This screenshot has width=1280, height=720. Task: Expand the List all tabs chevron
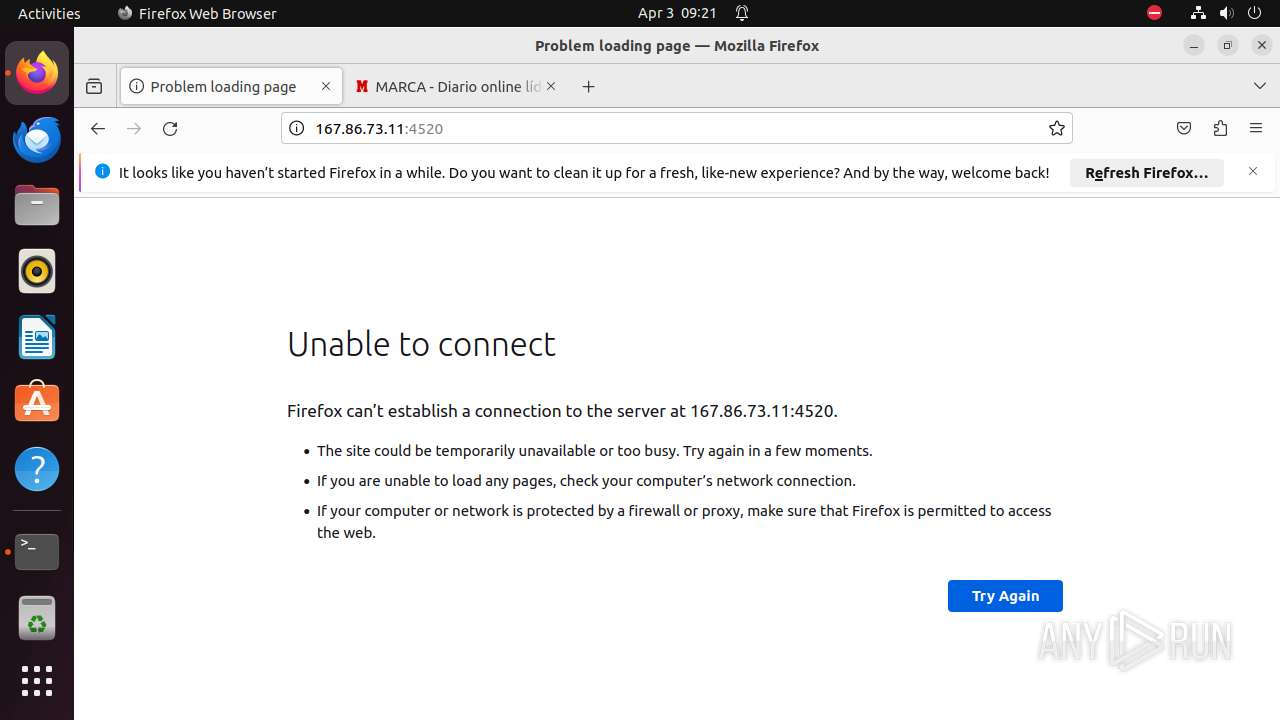1259,87
